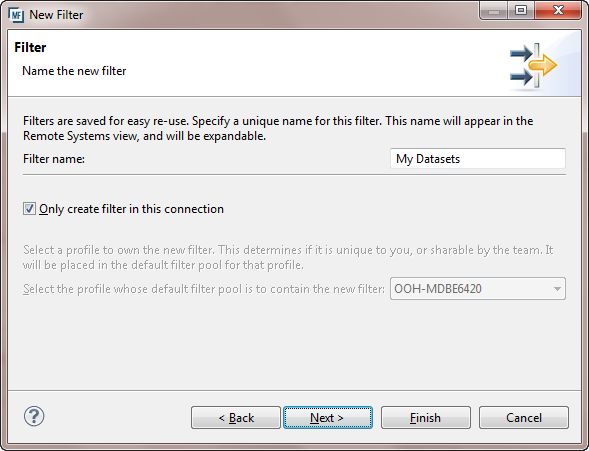Viewport: 589px width, 451px height.
Task: Click the 'Filter name:' label
Action: pos(54,159)
